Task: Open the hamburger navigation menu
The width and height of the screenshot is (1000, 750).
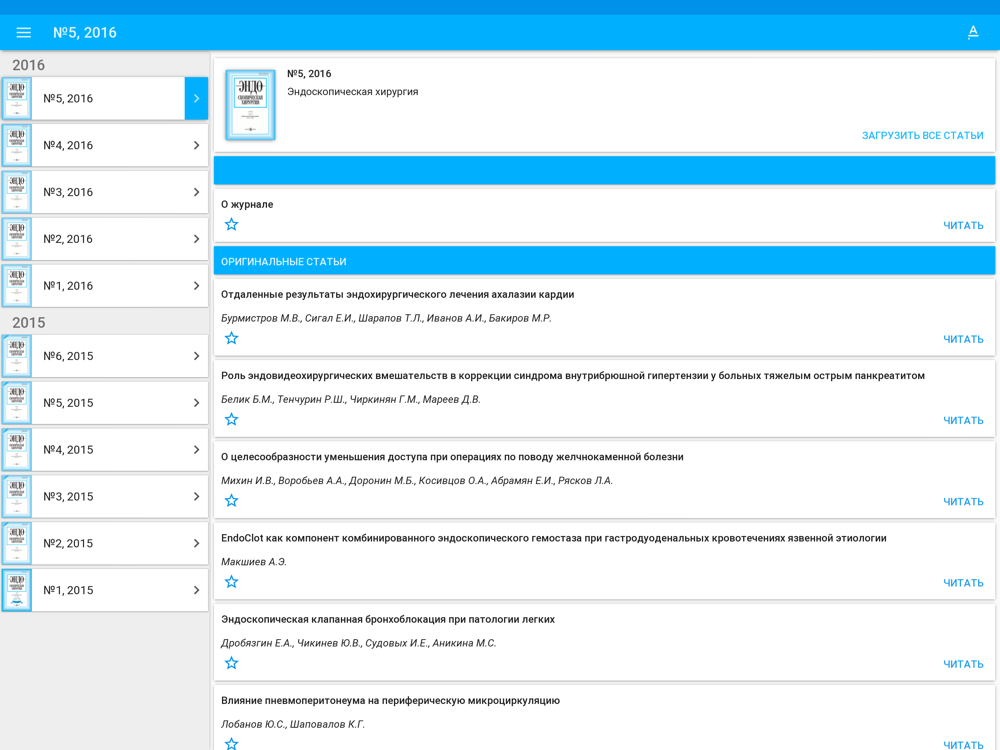Action: click(x=24, y=33)
